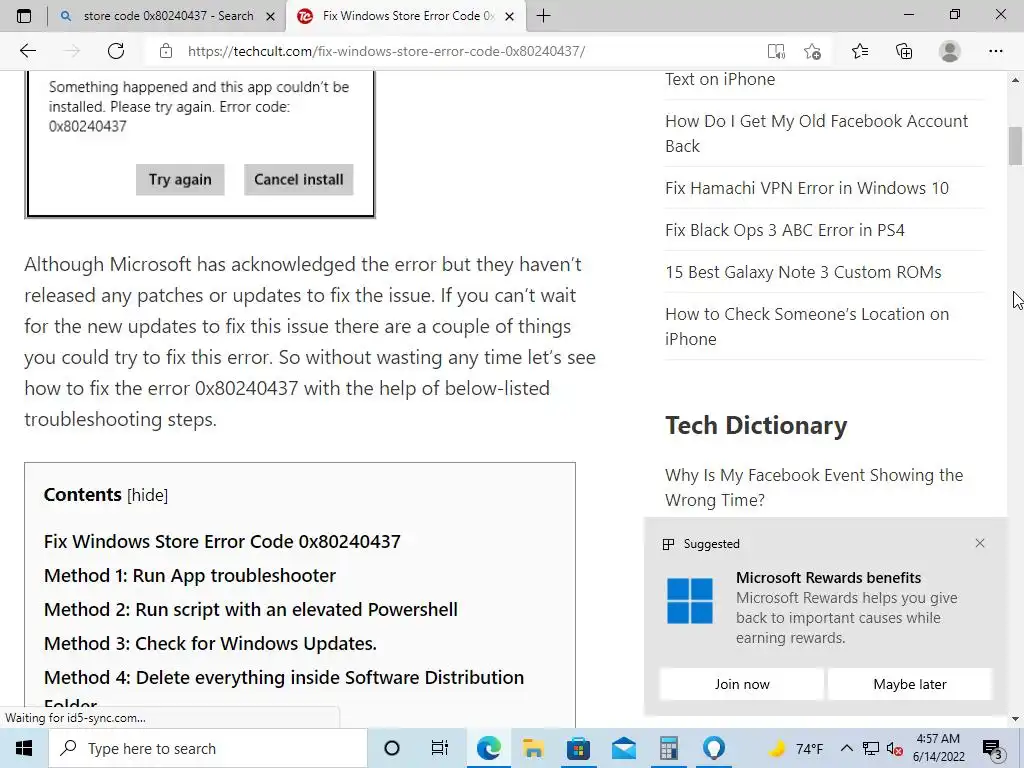Image resolution: width=1024 pixels, height=768 pixels.
Task: Open Windows Start menu
Action: click(24, 748)
